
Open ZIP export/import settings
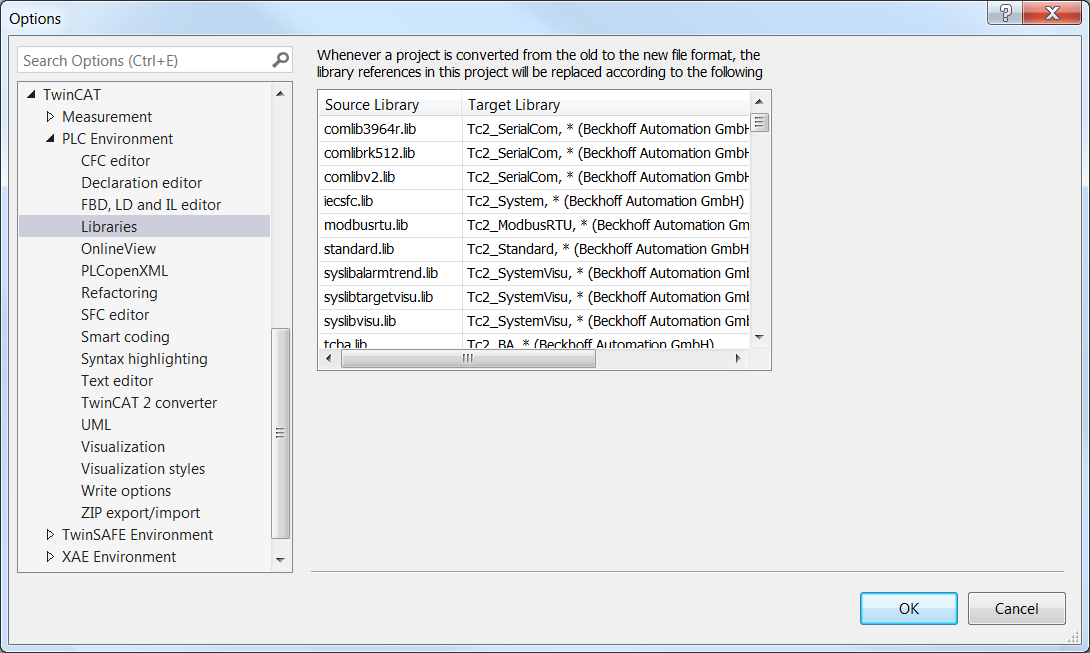coord(140,513)
